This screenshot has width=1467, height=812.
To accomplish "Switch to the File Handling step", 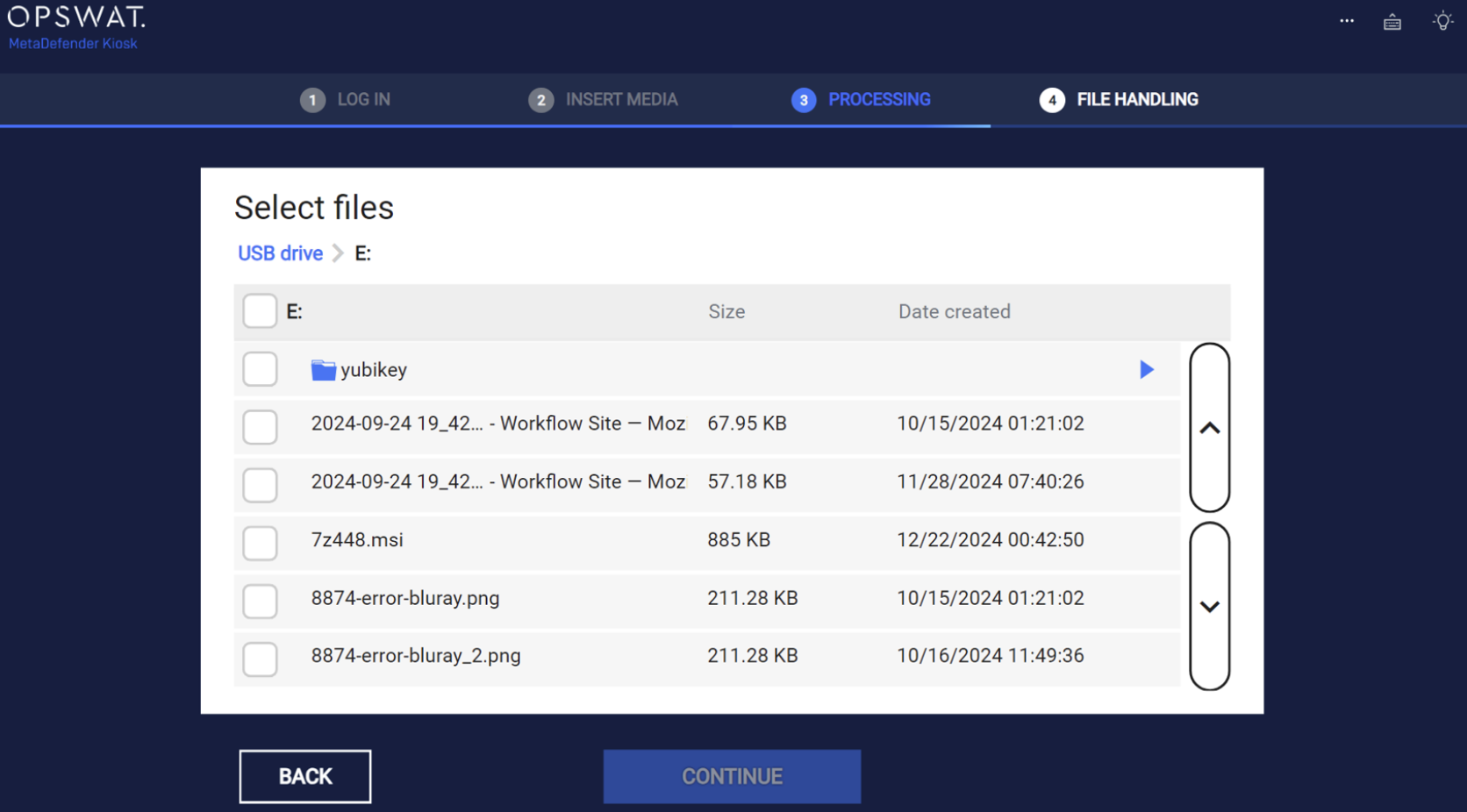I will 1136,100.
